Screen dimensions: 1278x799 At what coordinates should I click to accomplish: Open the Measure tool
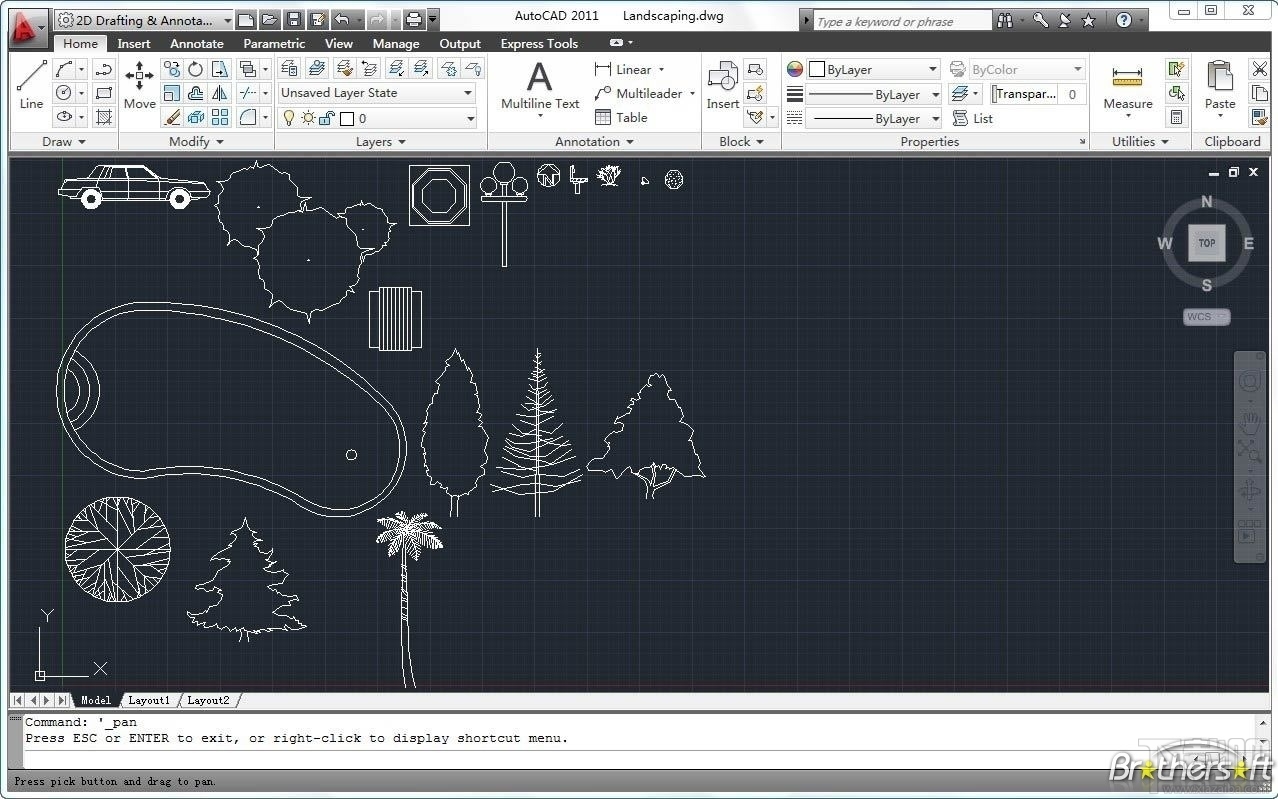click(x=1128, y=85)
